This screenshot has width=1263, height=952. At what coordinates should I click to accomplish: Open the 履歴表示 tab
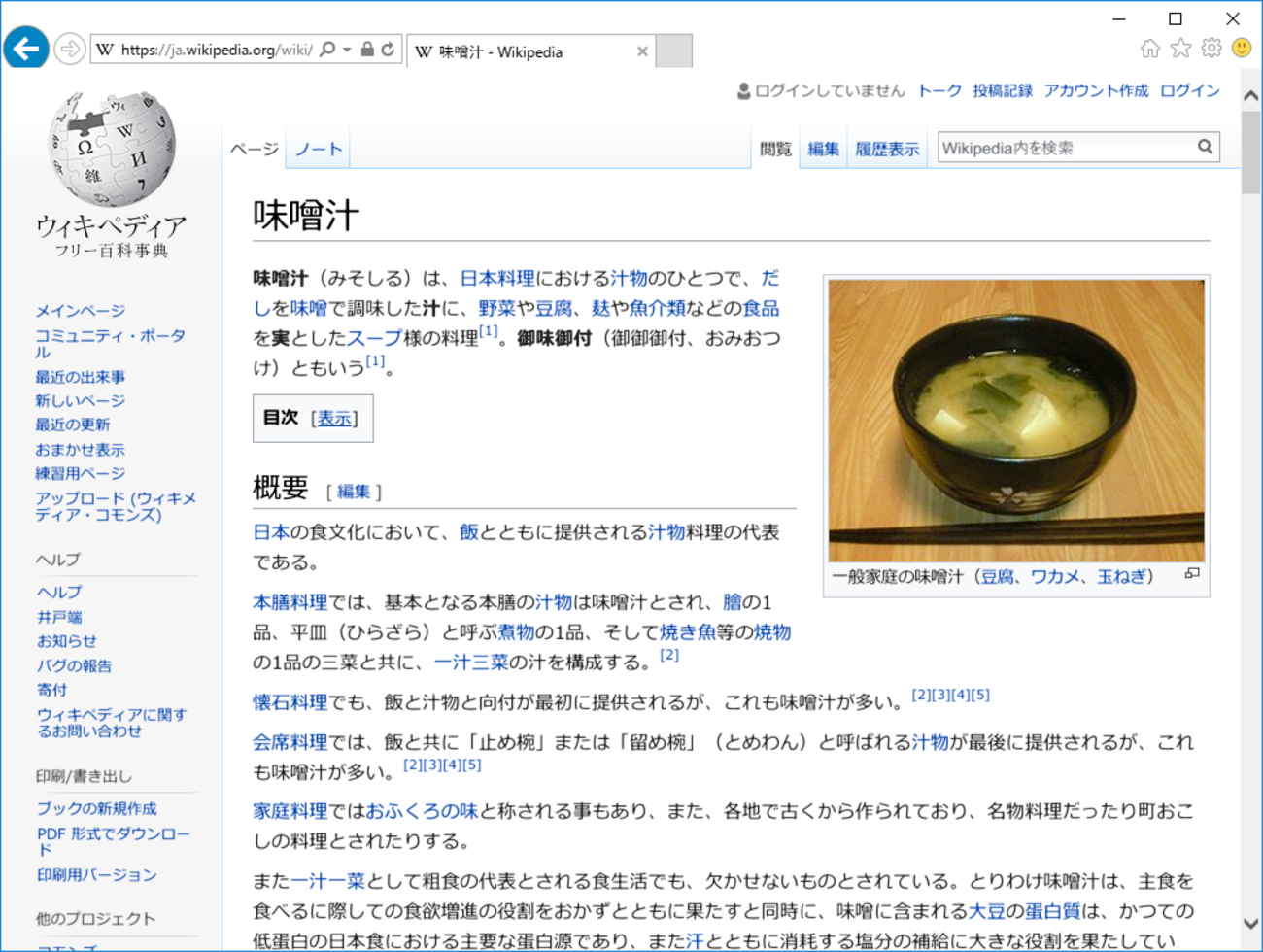(887, 149)
